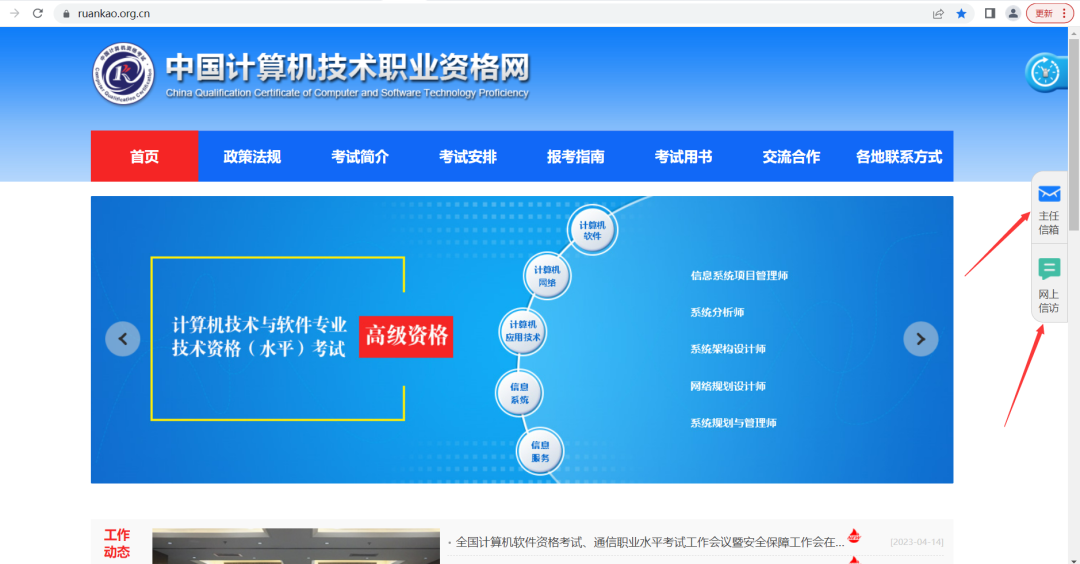Click the browser reload icon
Viewport: 1080px width, 564px height.
pos(38,13)
